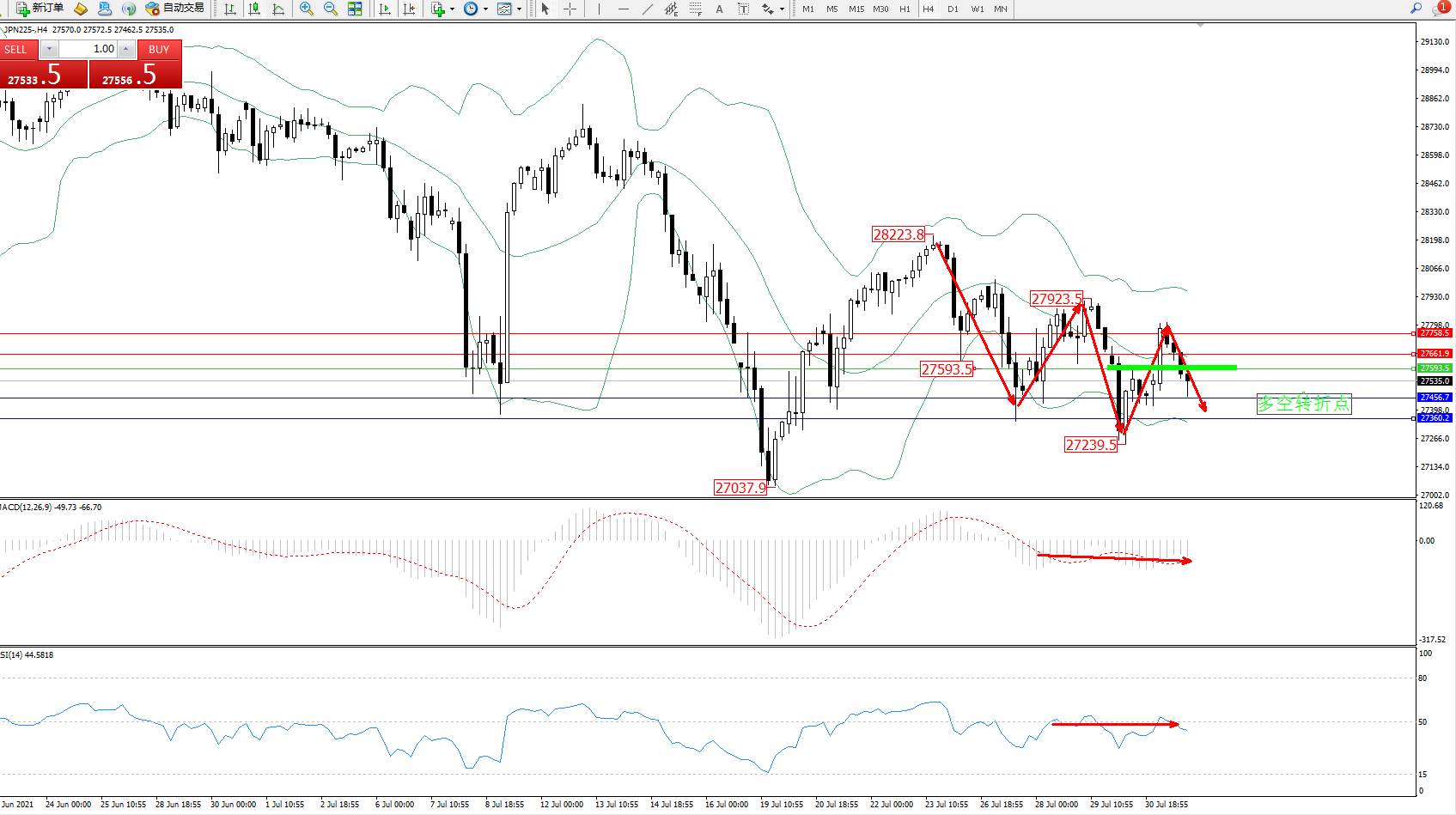Click the 新订单 new order button

(40, 9)
